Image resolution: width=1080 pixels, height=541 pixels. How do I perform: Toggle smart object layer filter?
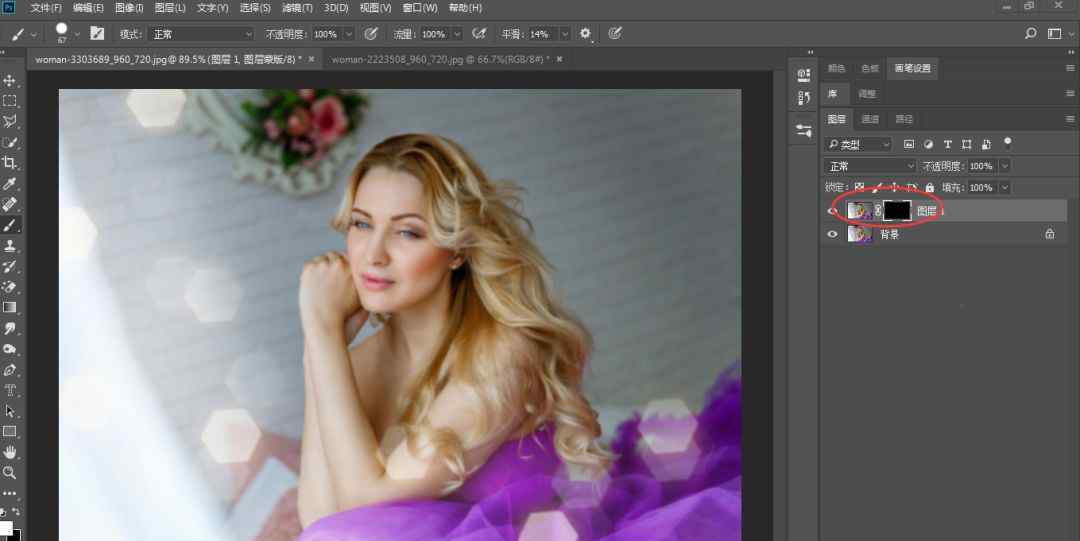click(x=986, y=144)
